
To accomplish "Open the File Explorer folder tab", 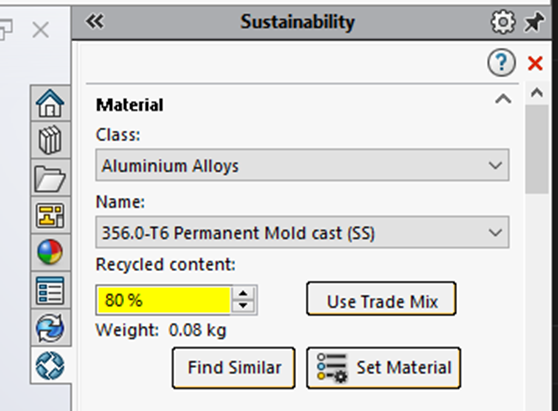I will pyautogui.click(x=50, y=178).
